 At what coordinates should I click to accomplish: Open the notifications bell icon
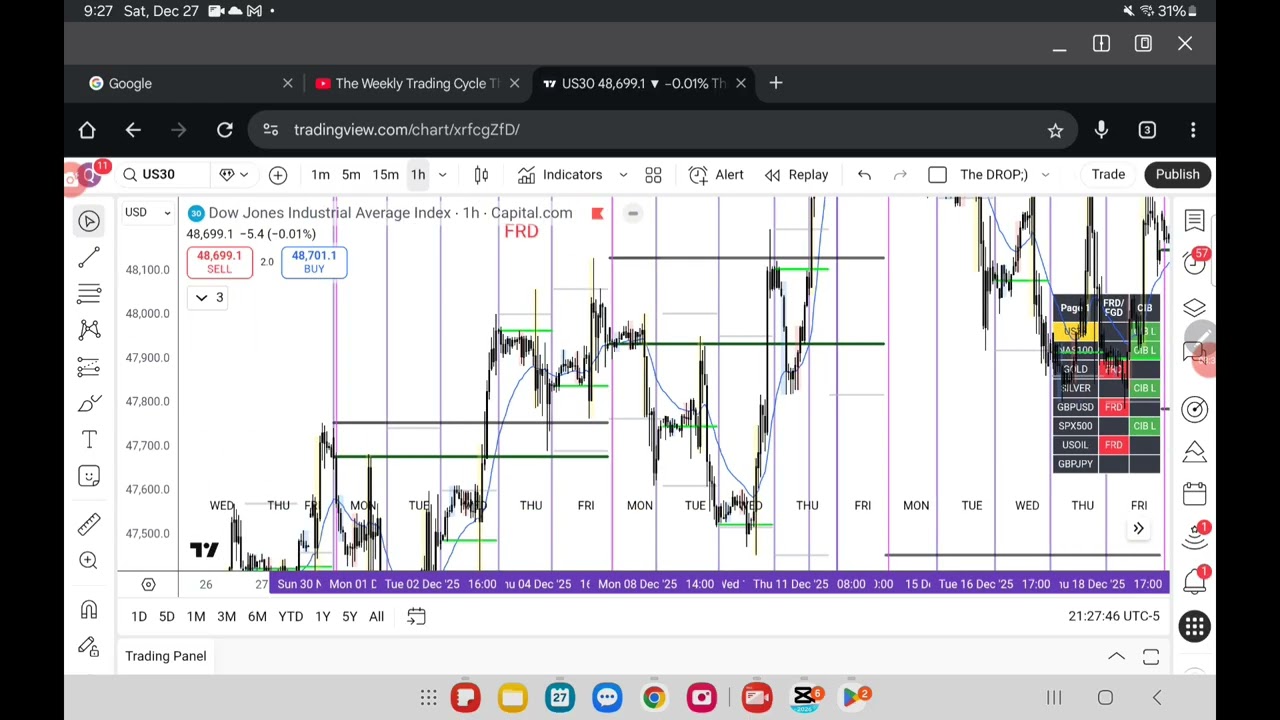pos(1194,581)
